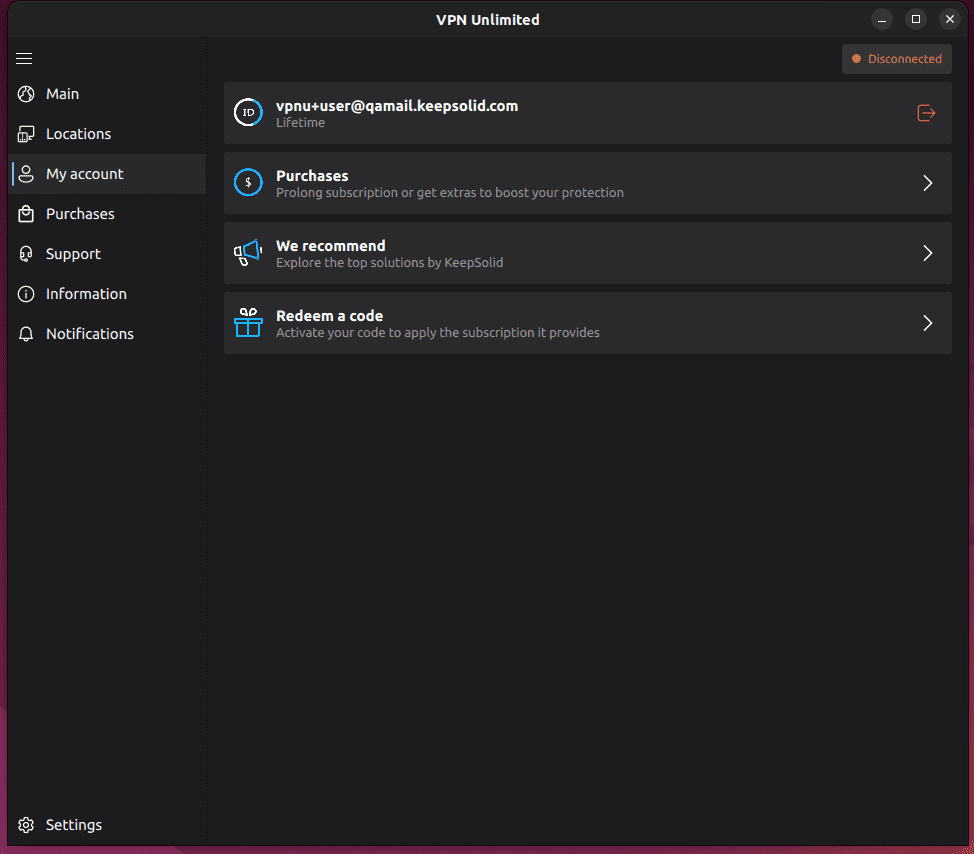Screen dimensions: 974x854
Task: Expand the Redeem a code chevron
Action: tap(927, 323)
